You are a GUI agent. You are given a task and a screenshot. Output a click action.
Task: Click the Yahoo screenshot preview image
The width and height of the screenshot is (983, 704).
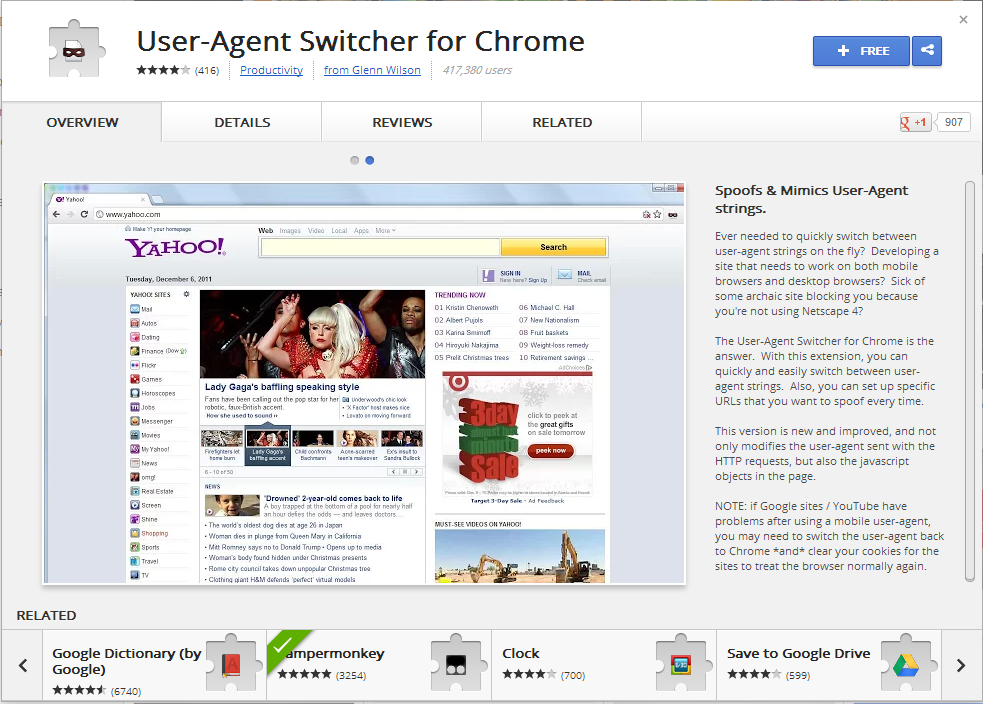(364, 384)
